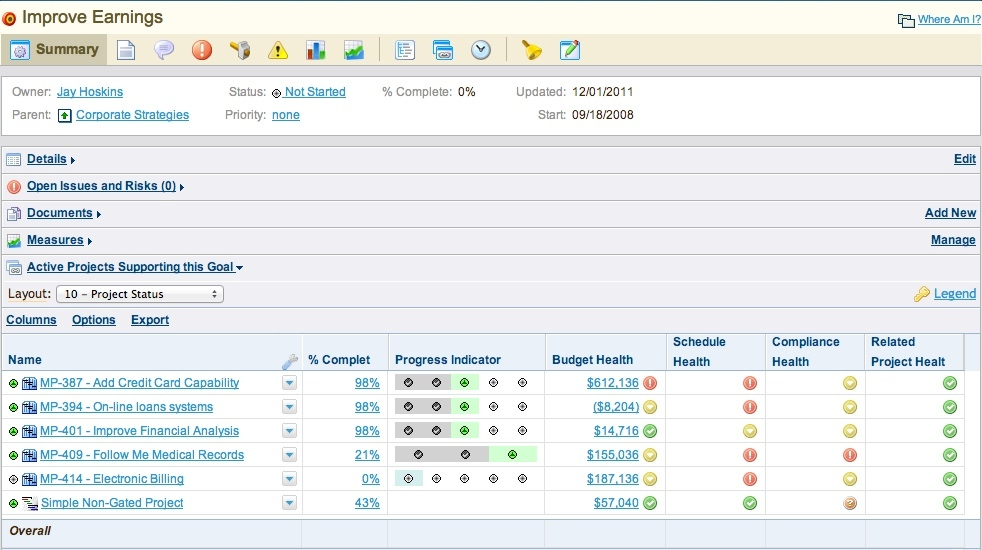Image resolution: width=982 pixels, height=550 pixels.
Task: Open the red issues exclamation icon in toolbar
Action: 202,50
